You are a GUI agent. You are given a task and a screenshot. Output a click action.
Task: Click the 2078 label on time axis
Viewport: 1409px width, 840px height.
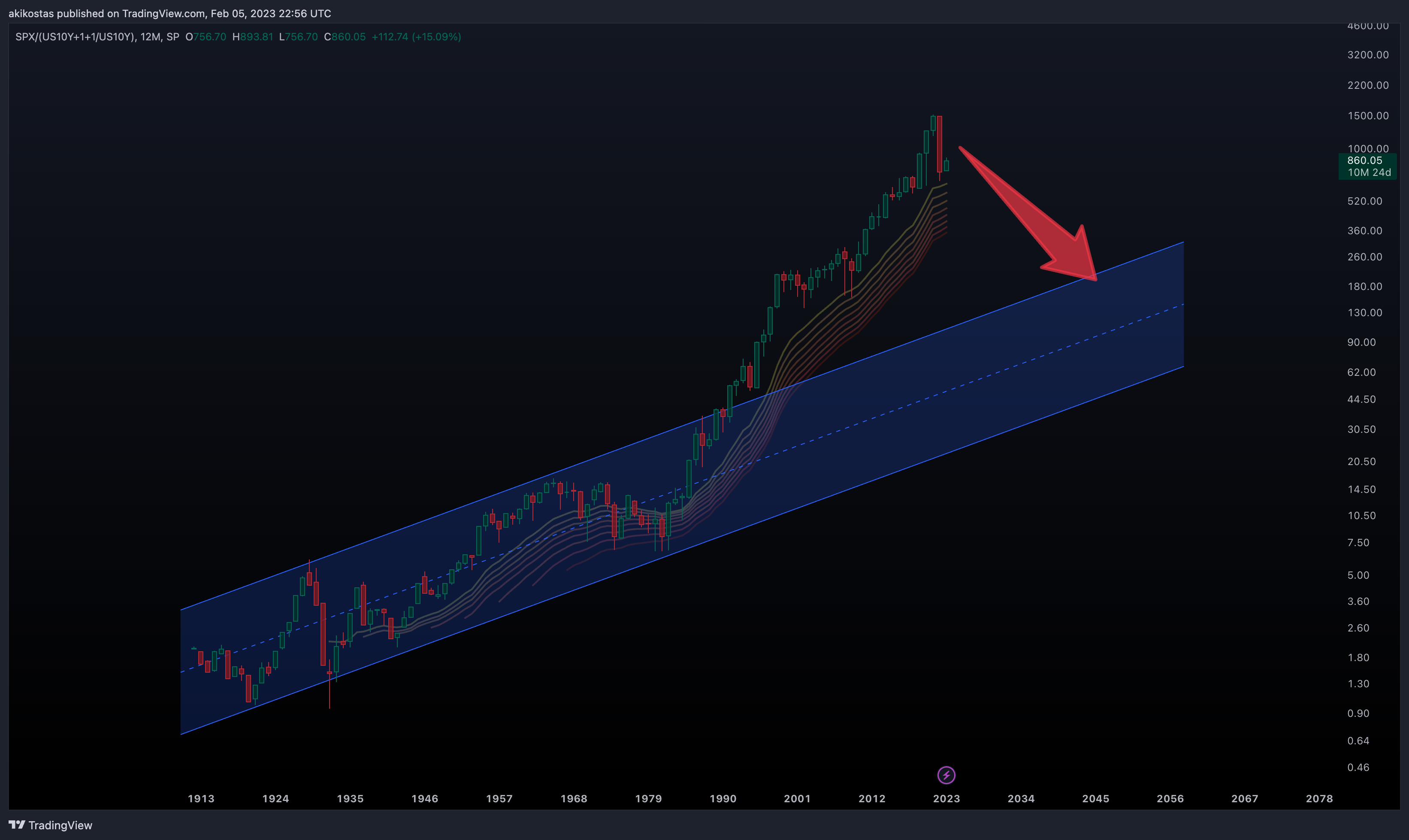pyautogui.click(x=1320, y=799)
